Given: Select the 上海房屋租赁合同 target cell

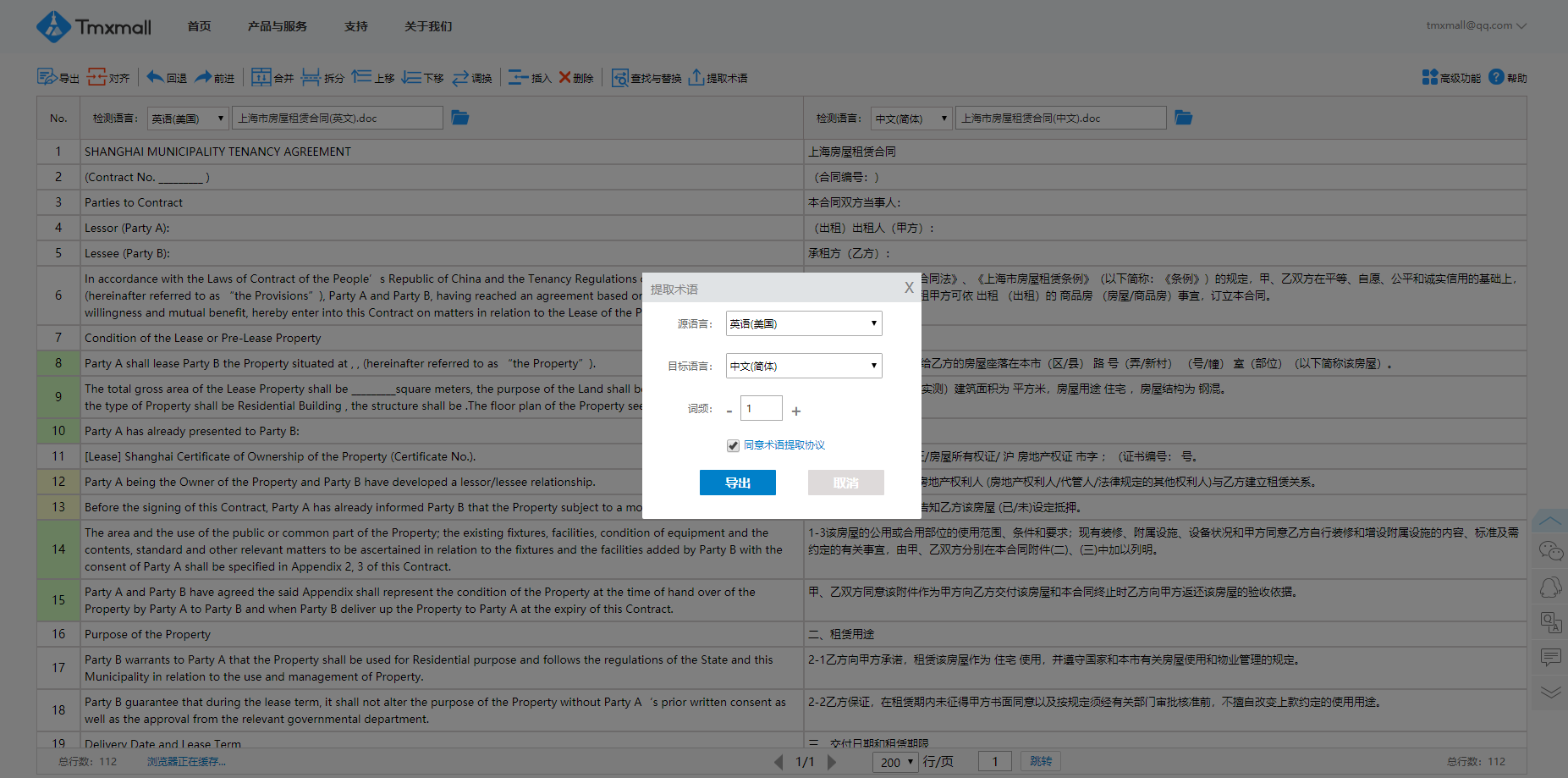Looking at the screenshot, I should pos(1165,152).
